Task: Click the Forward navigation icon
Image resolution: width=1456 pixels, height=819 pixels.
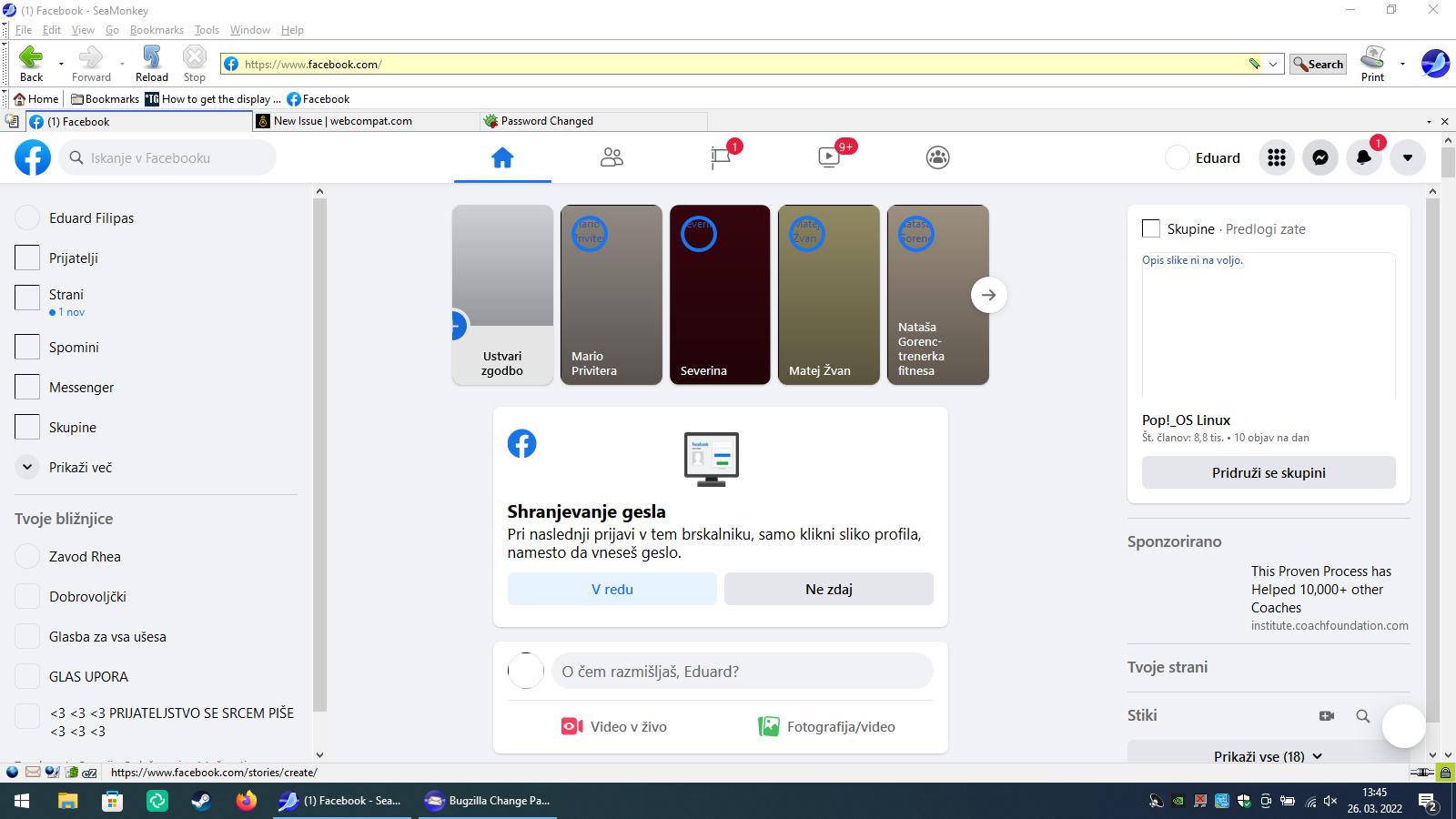Action: tap(91, 57)
